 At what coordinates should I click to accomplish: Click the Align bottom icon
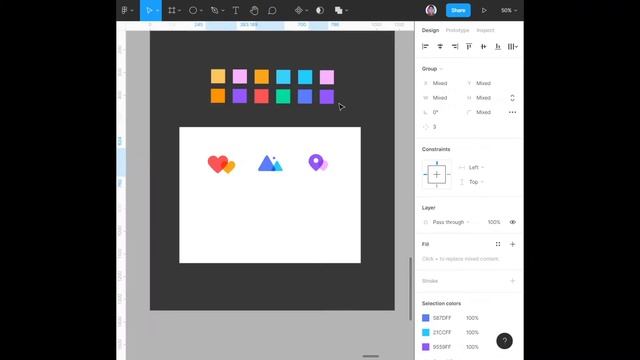coord(498,47)
